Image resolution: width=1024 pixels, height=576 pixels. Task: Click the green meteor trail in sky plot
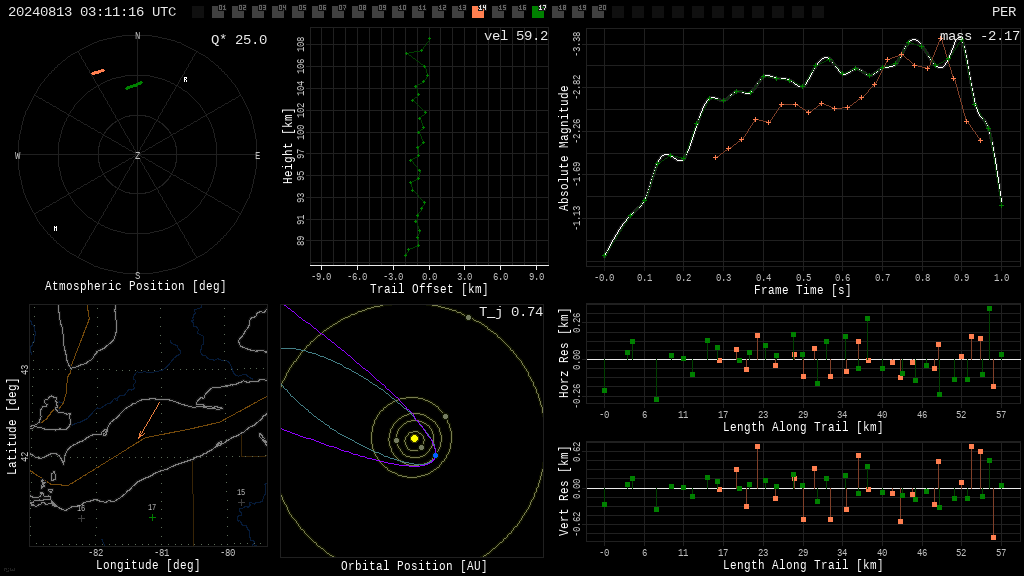(x=134, y=85)
